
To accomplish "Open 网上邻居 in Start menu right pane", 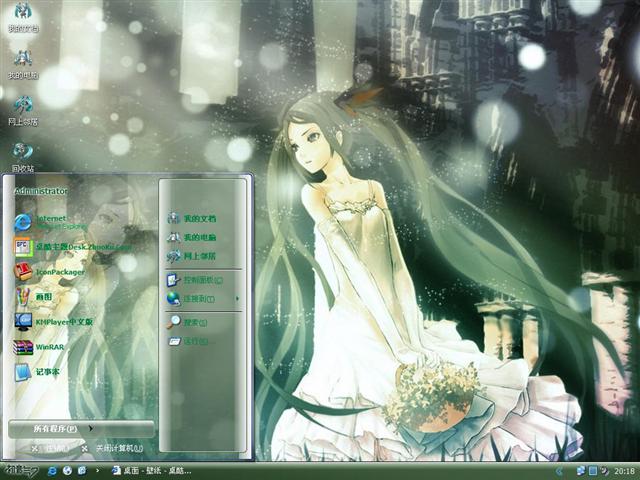I will (x=192, y=256).
